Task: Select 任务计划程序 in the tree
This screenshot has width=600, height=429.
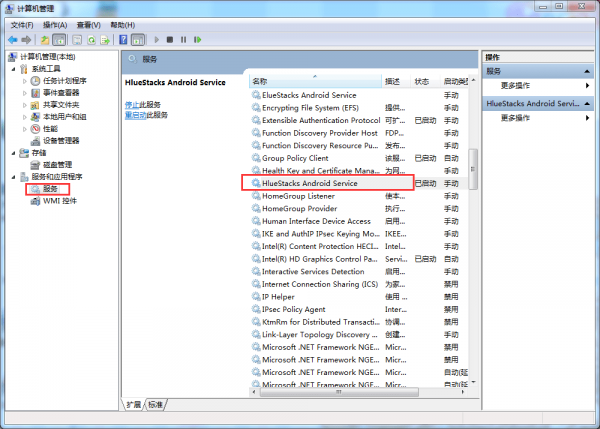Action: 64,81
